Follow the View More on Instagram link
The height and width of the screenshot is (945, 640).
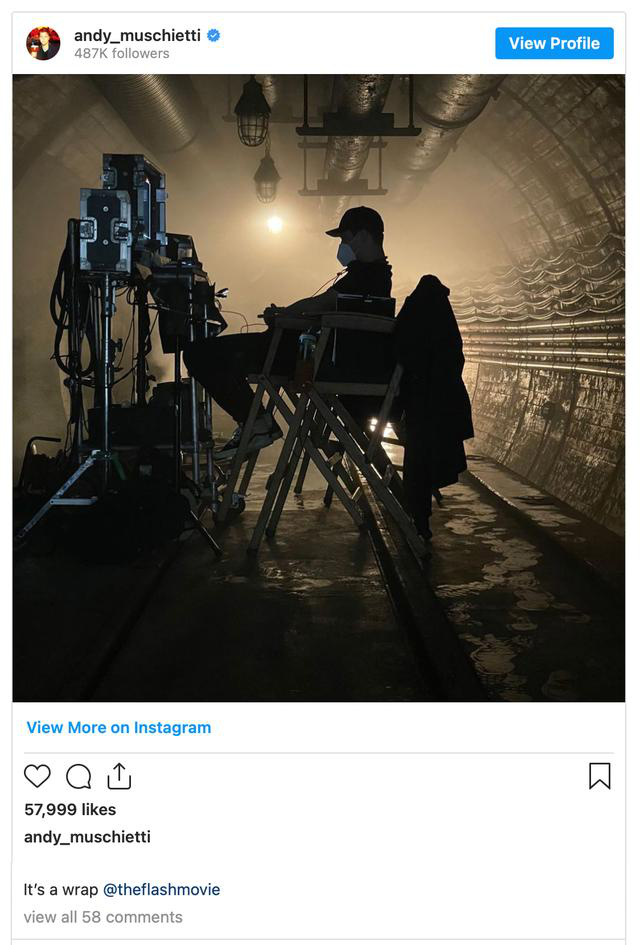click(119, 727)
